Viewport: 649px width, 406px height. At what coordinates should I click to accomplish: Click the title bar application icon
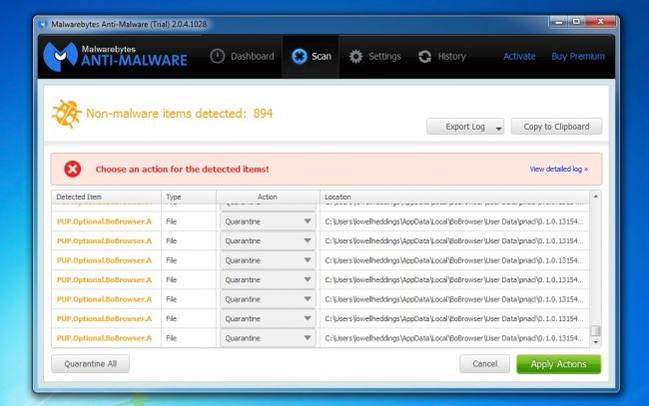pos(42,24)
